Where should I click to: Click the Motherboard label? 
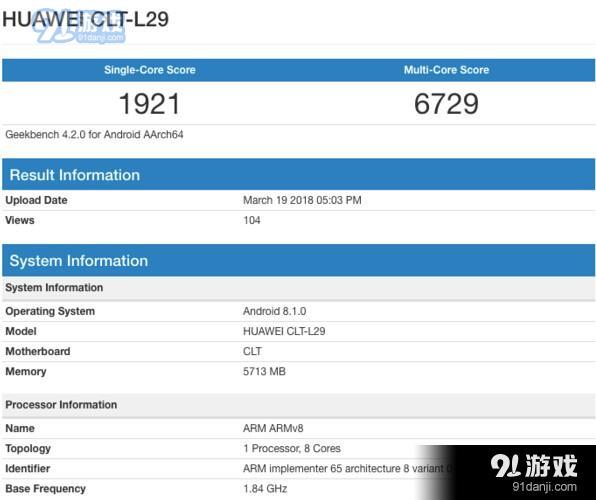38,351
